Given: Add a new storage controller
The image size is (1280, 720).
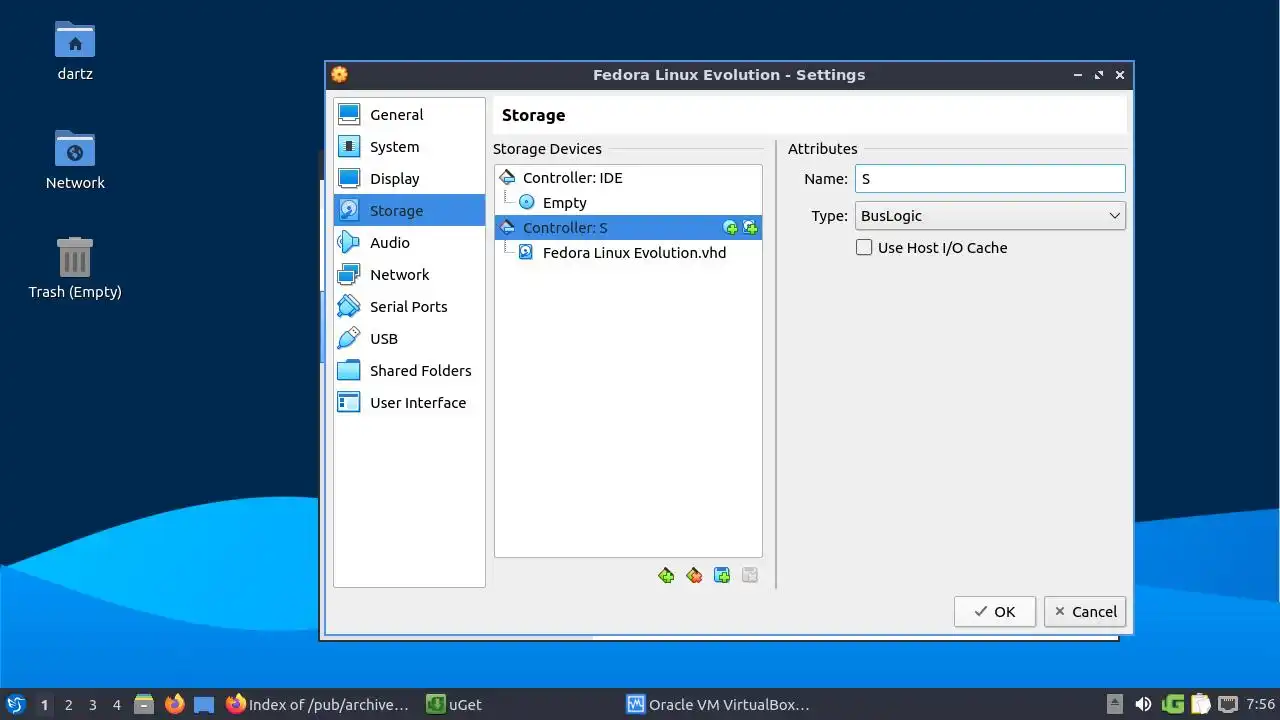Looking at the screenshot, I should (x=666, y=576).
